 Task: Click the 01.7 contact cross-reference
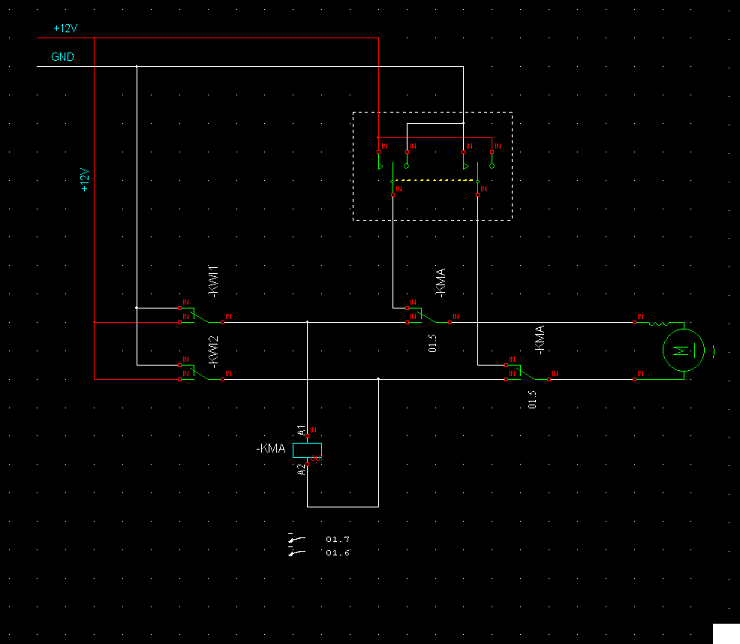tap(337, 540)
